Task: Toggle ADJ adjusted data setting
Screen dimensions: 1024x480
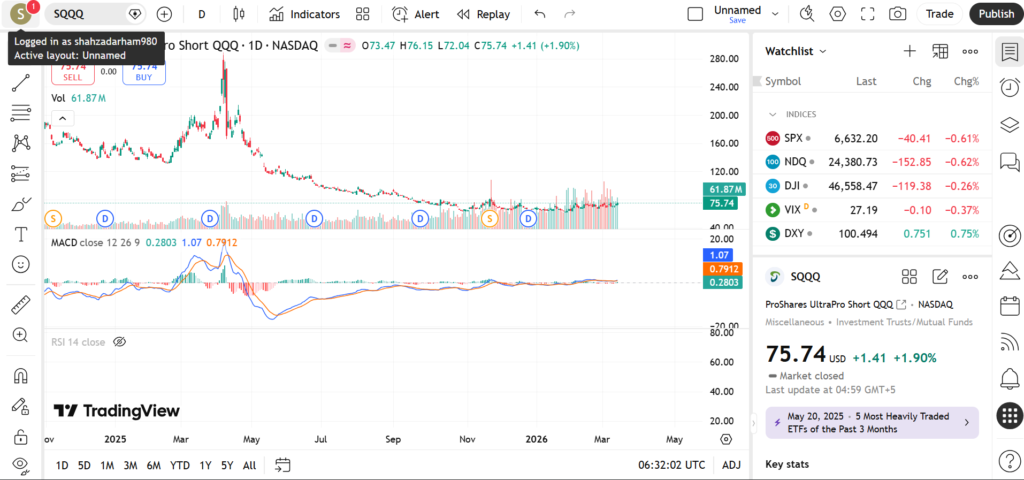Action: click(731, 465)
